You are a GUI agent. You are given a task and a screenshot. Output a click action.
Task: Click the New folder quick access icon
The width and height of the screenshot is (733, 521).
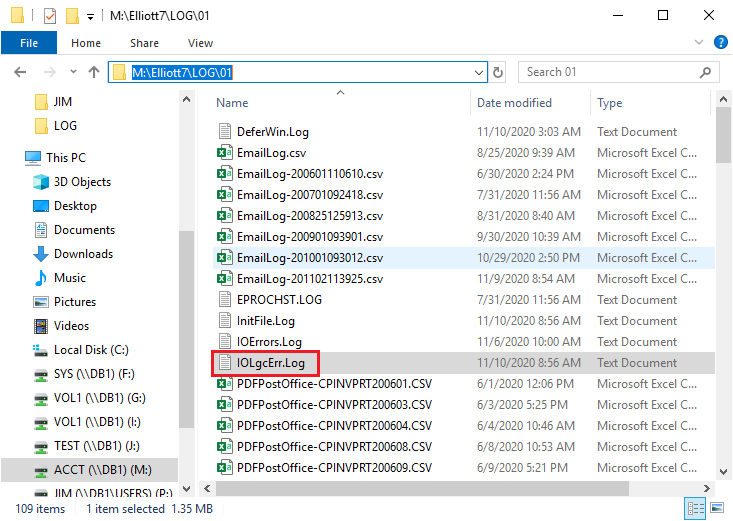click(72, 16)
